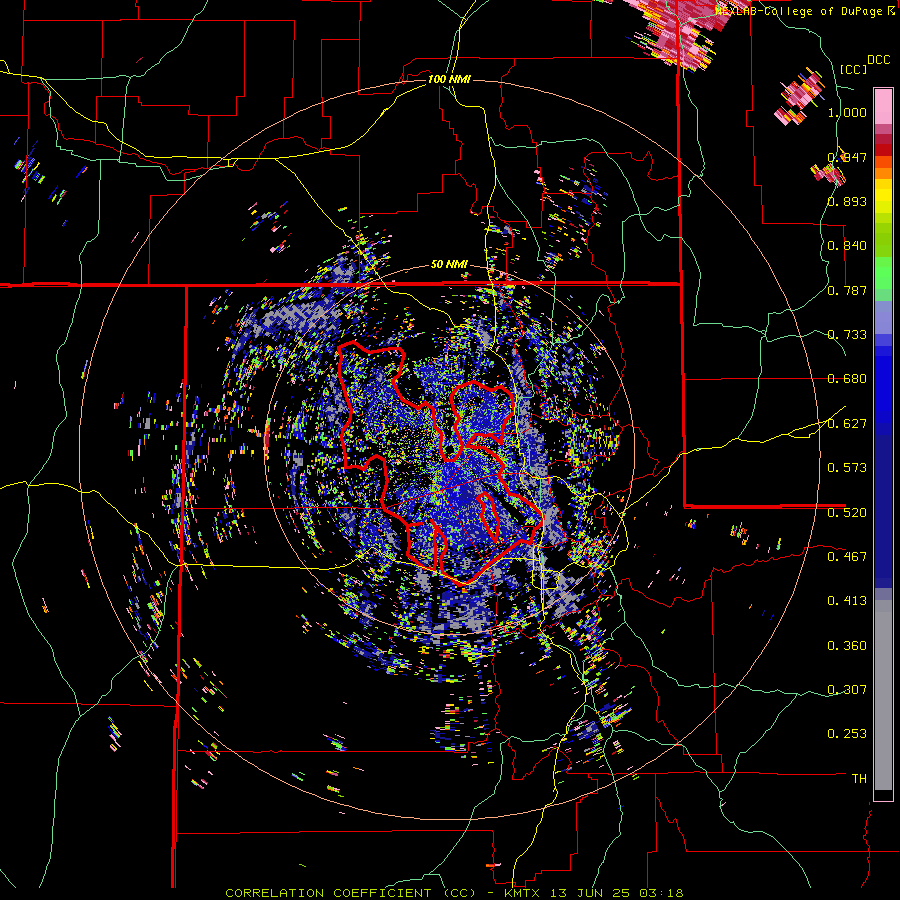Click the 0.893 legend value
The height and width of the screenshot is (900, 900).
(x=847, y=201)
